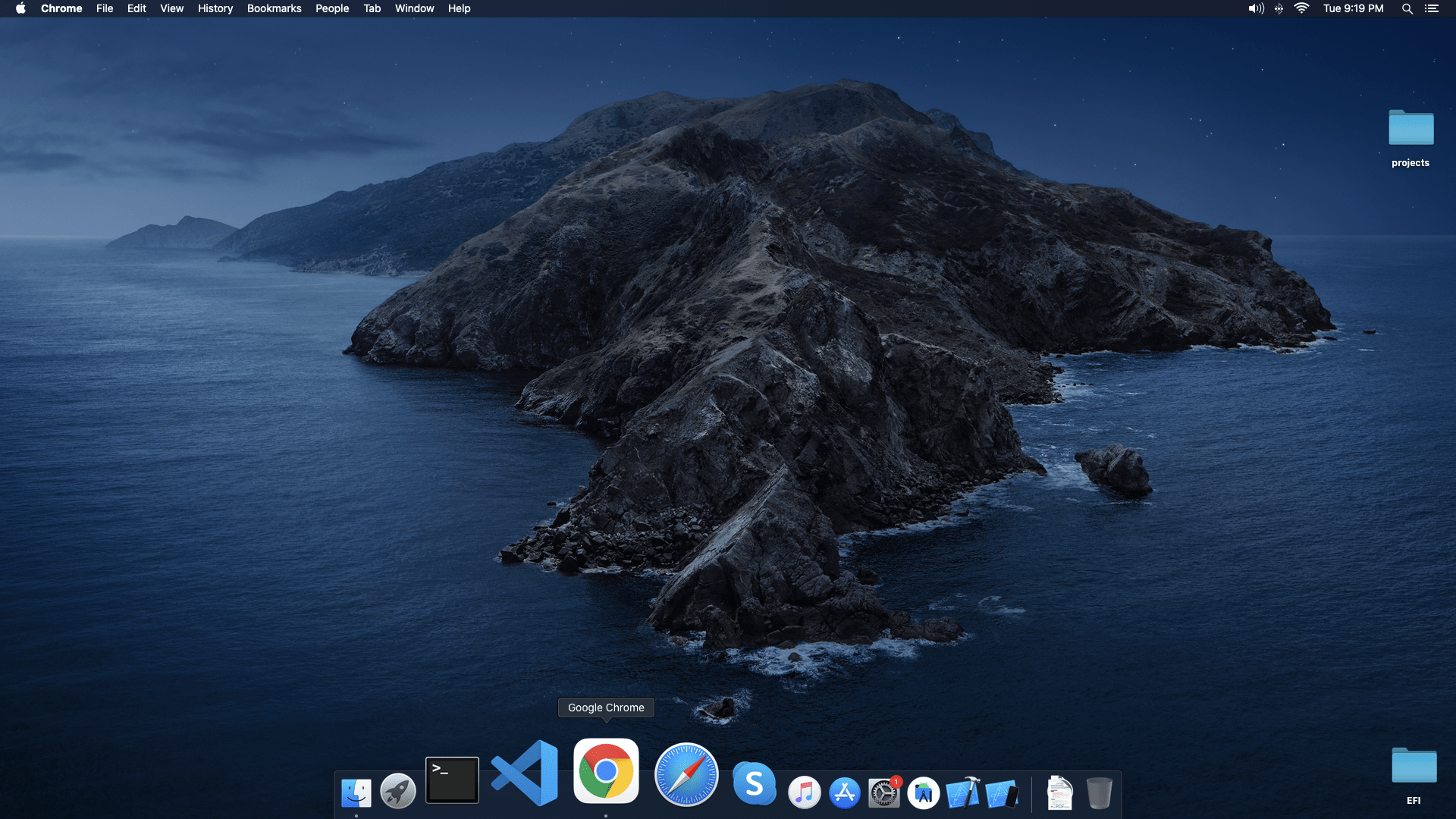Launch Terminal from the dock
1456x819 pixels.
(452, 780)
